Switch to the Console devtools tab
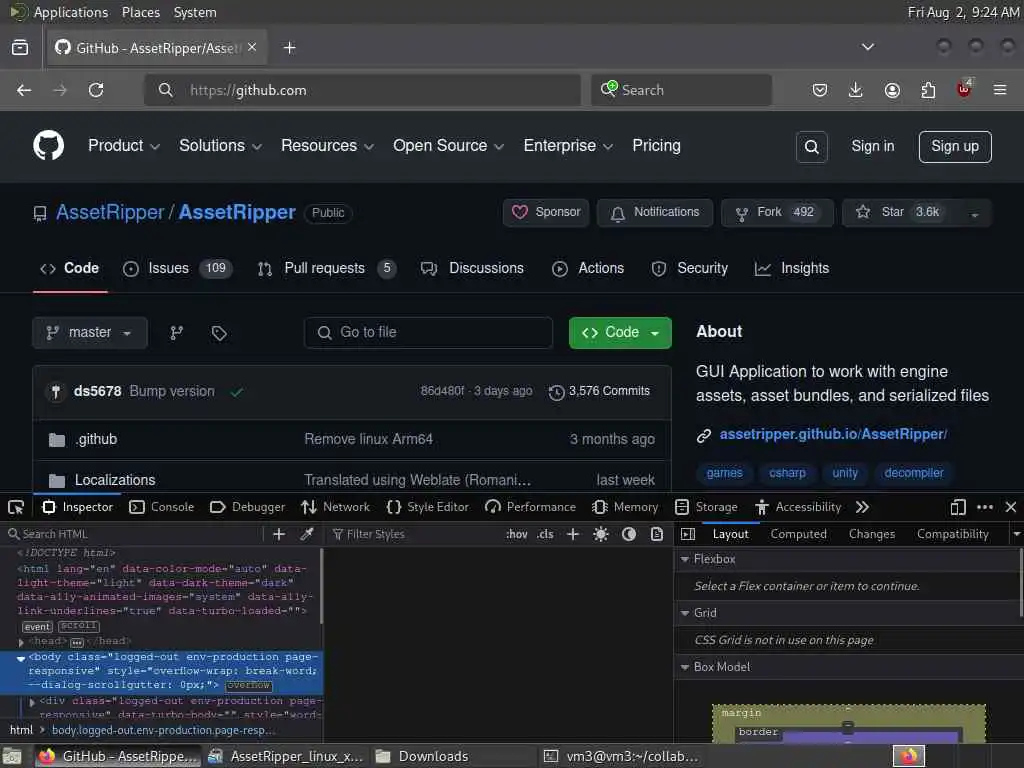1024x768 pixels. [x=162, y=507]
